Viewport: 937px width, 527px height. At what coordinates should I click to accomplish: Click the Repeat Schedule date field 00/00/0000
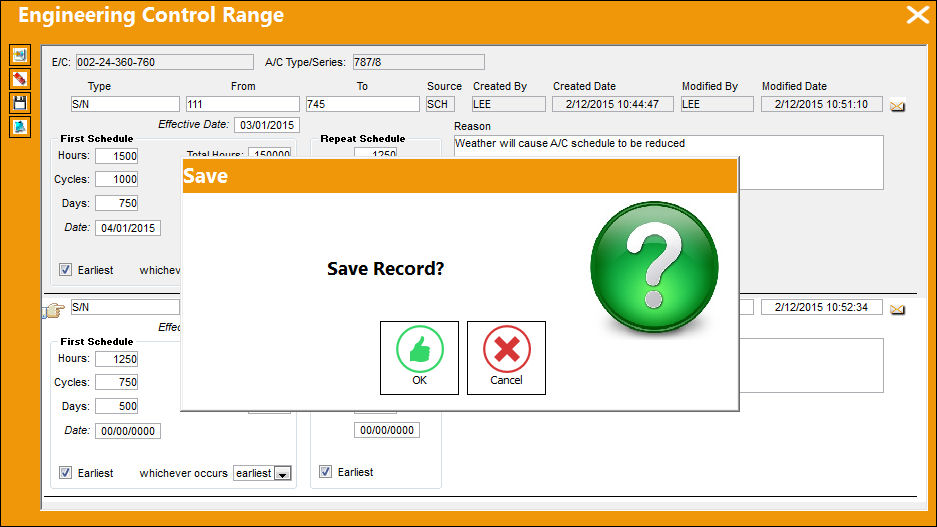pos(387,430)
